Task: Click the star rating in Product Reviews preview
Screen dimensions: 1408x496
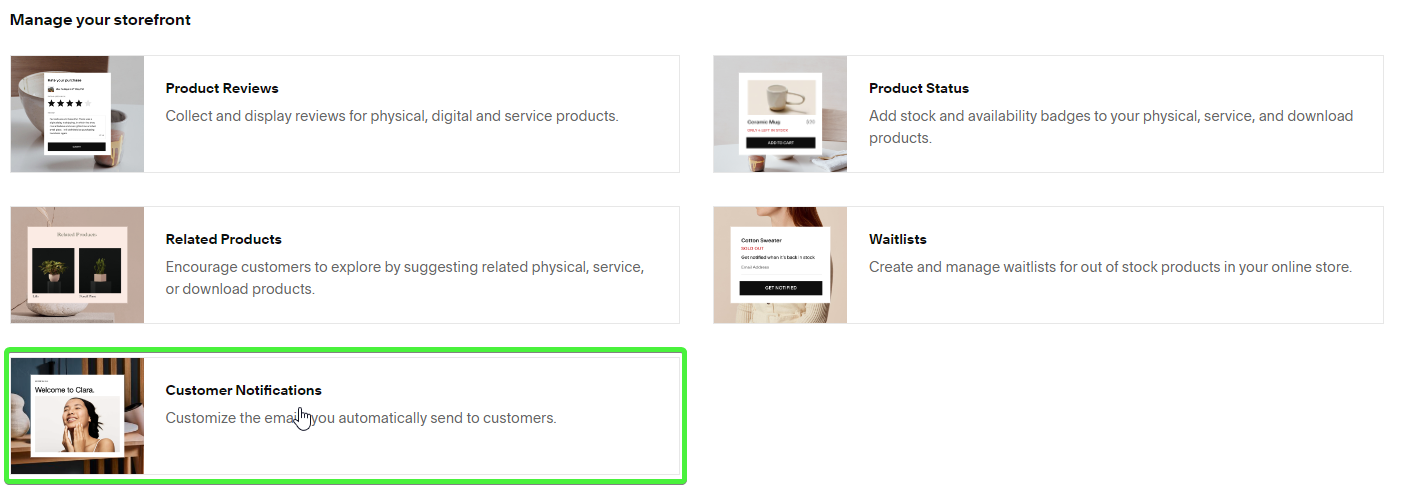Action: click(68, 103)
